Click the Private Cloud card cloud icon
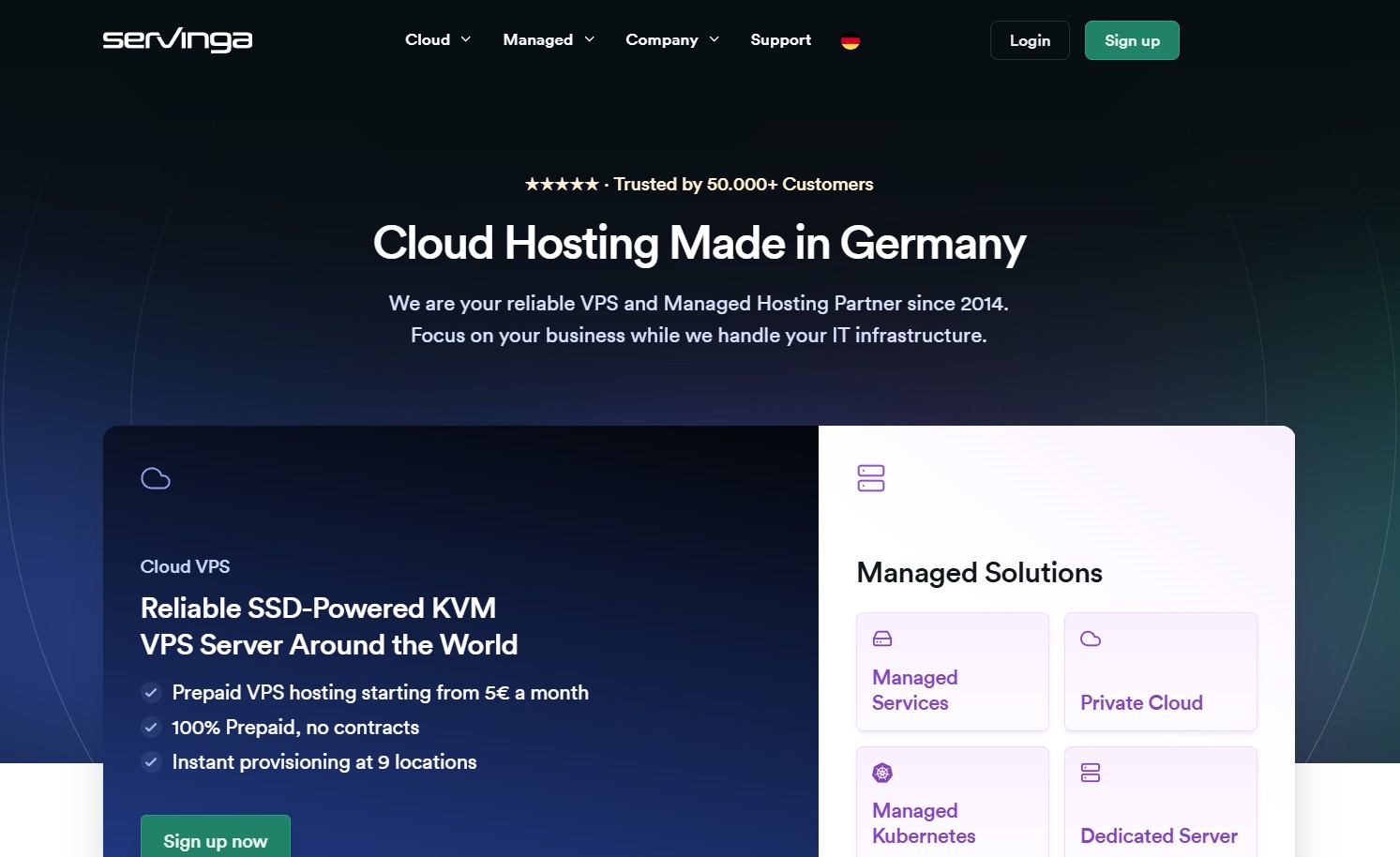Image resolution: width=1400 pixels, height=857 pixels. click(x=1091, y=639)
